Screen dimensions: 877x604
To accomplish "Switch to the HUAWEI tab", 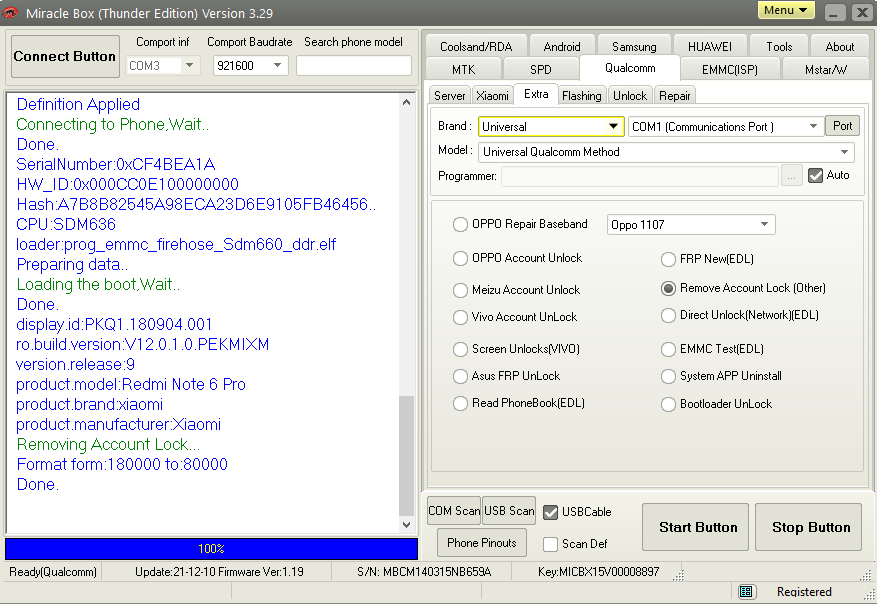I will point(709,46).
